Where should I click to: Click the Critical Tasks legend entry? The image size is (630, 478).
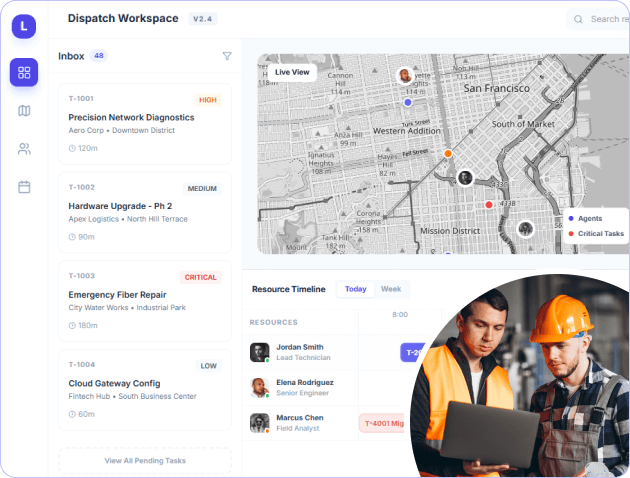coord(596,234)
